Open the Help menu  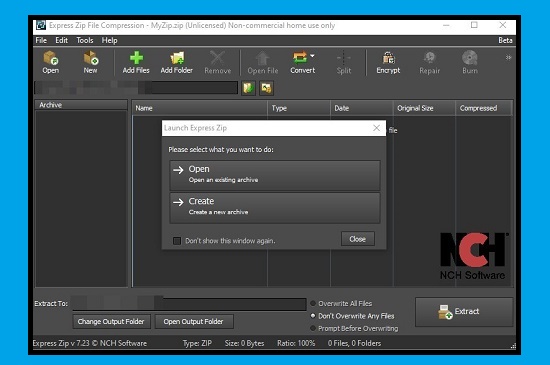109,40
